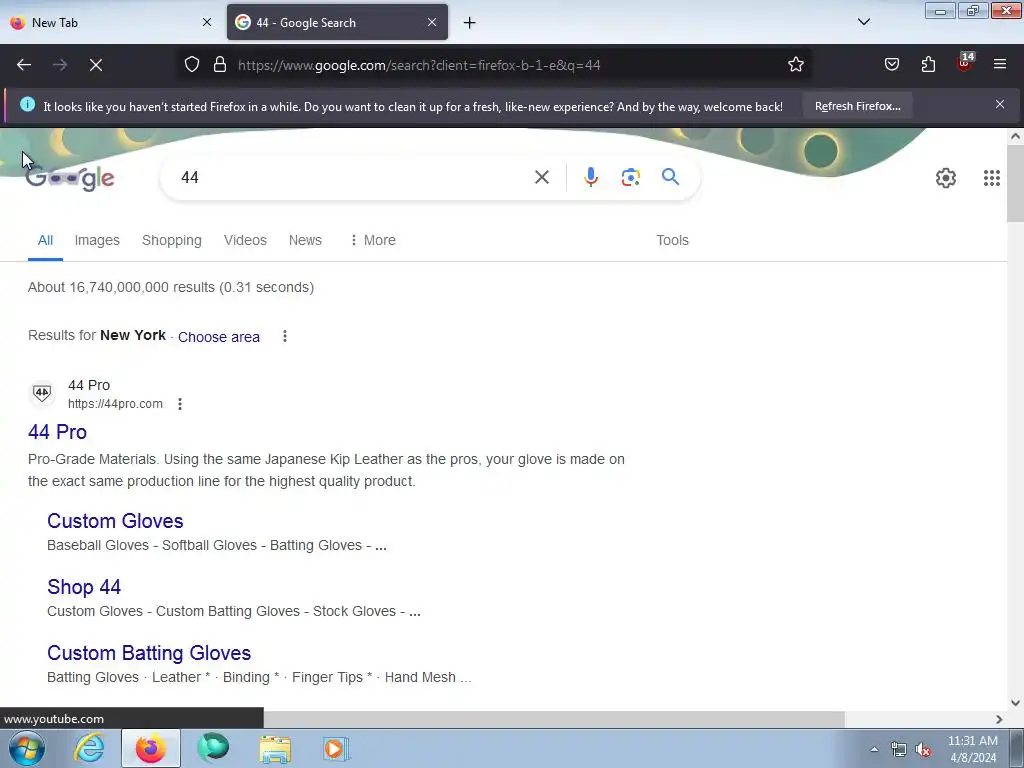Click the vertical scrollbar down arrow
1024x768 pixels.
[x=1015, y=703]
